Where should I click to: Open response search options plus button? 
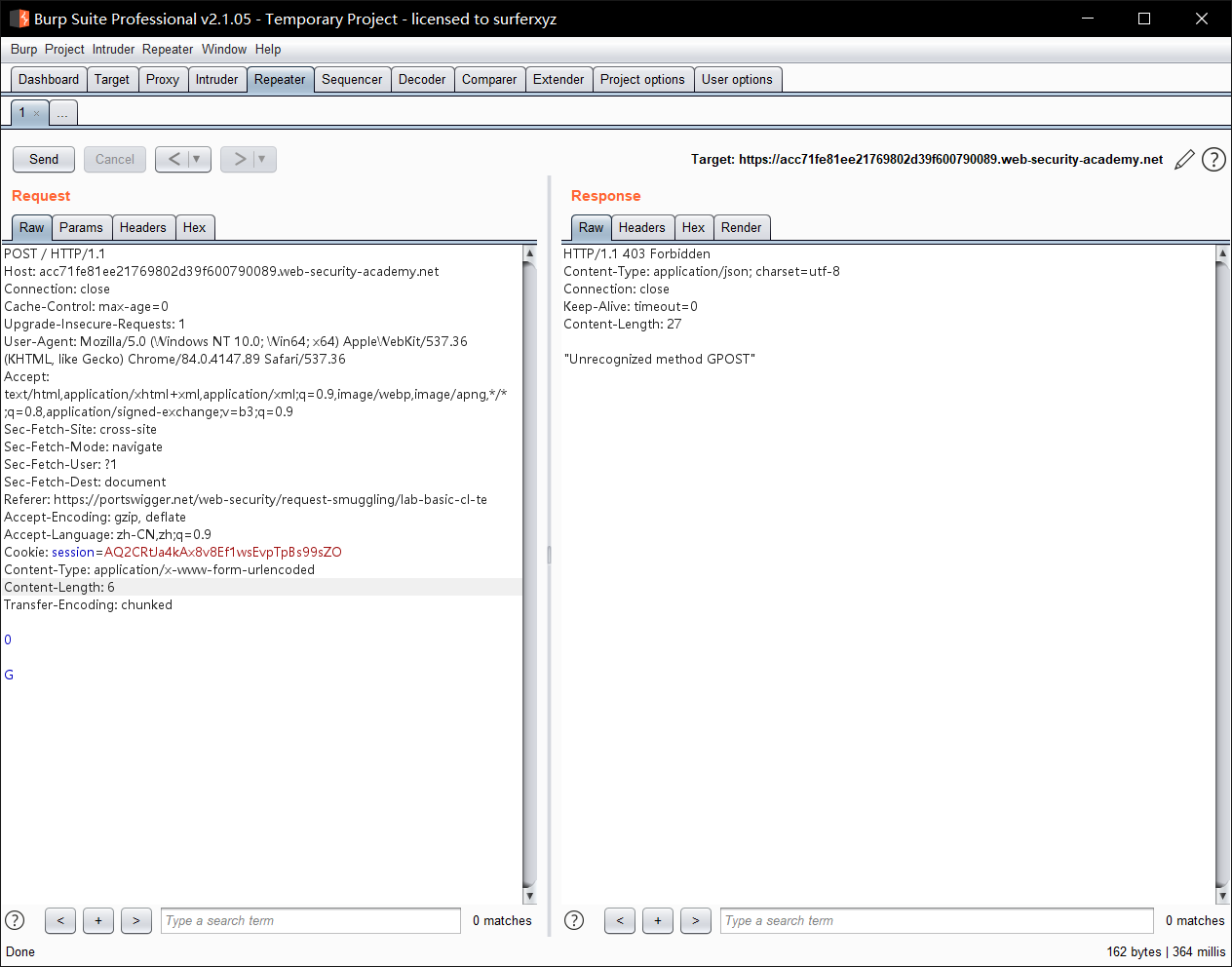(658, 920)
